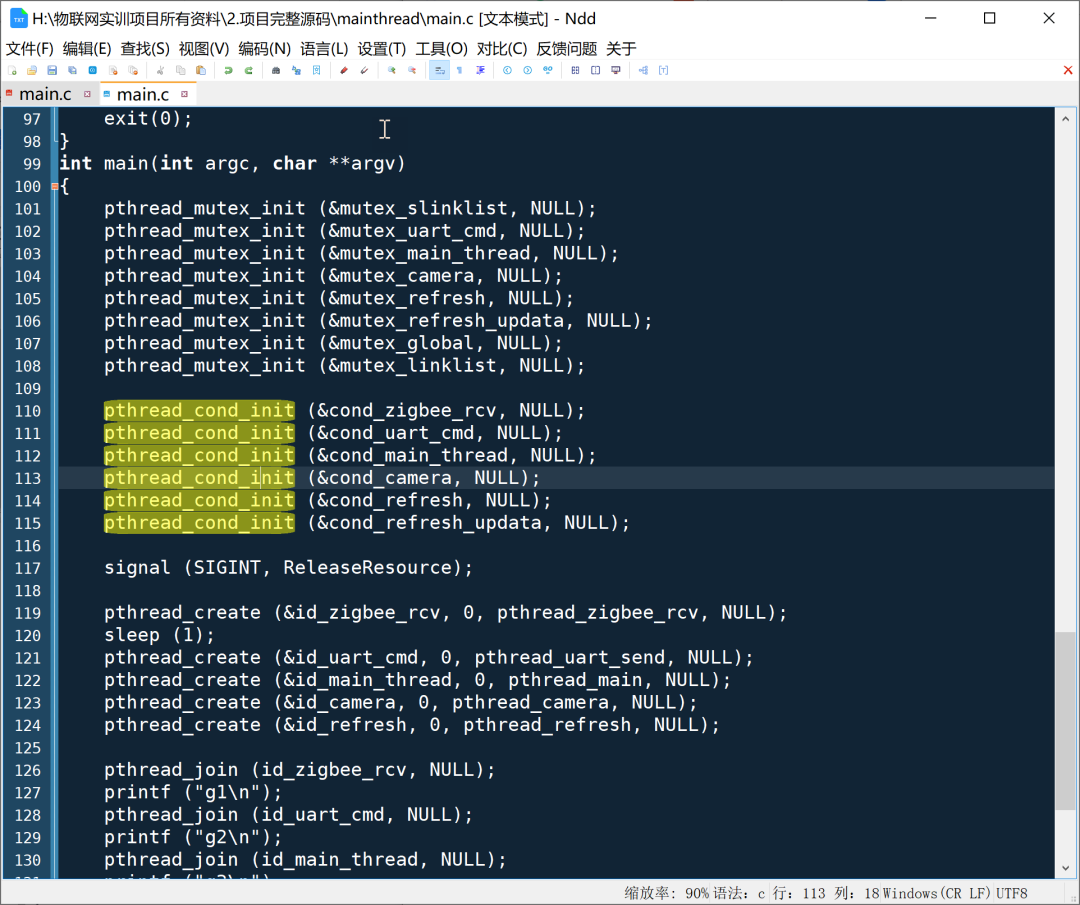This screenshot has width=1080, height=905.
Task: Create a new file
Action: tap(13, 70)
